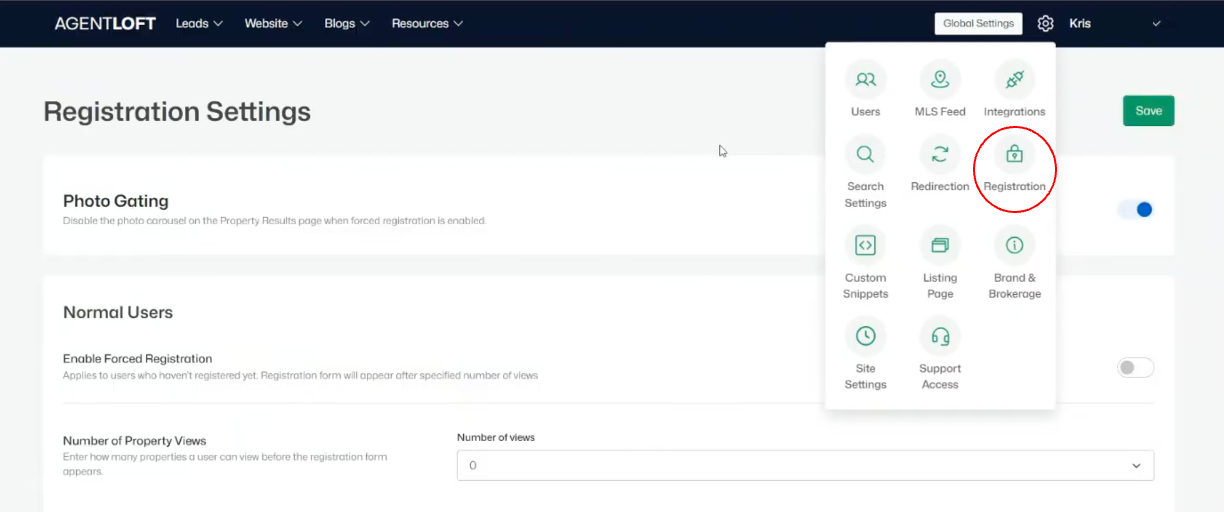1224x512 pixels.
Task: Click the Save button
Action: click(x=1148, y=111)
